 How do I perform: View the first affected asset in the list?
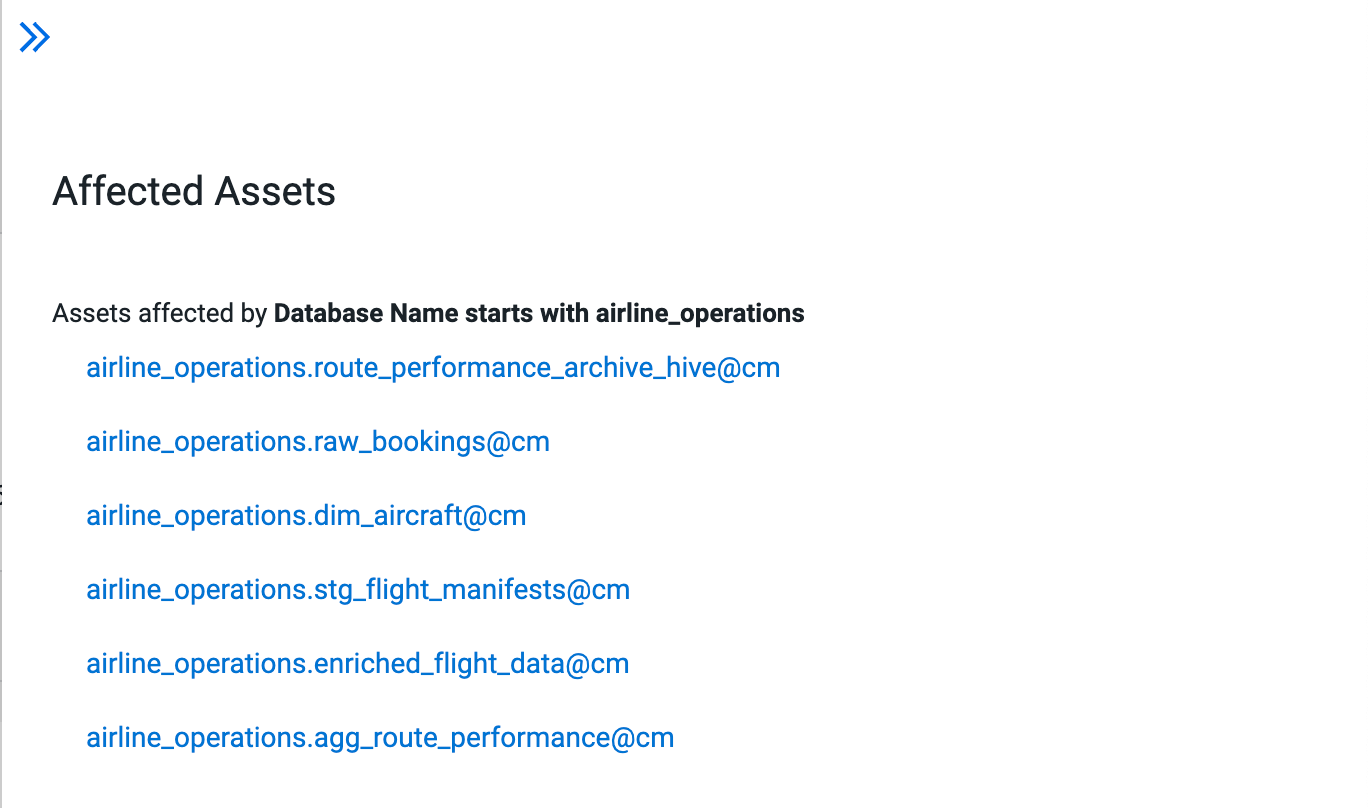click(432, 368)
